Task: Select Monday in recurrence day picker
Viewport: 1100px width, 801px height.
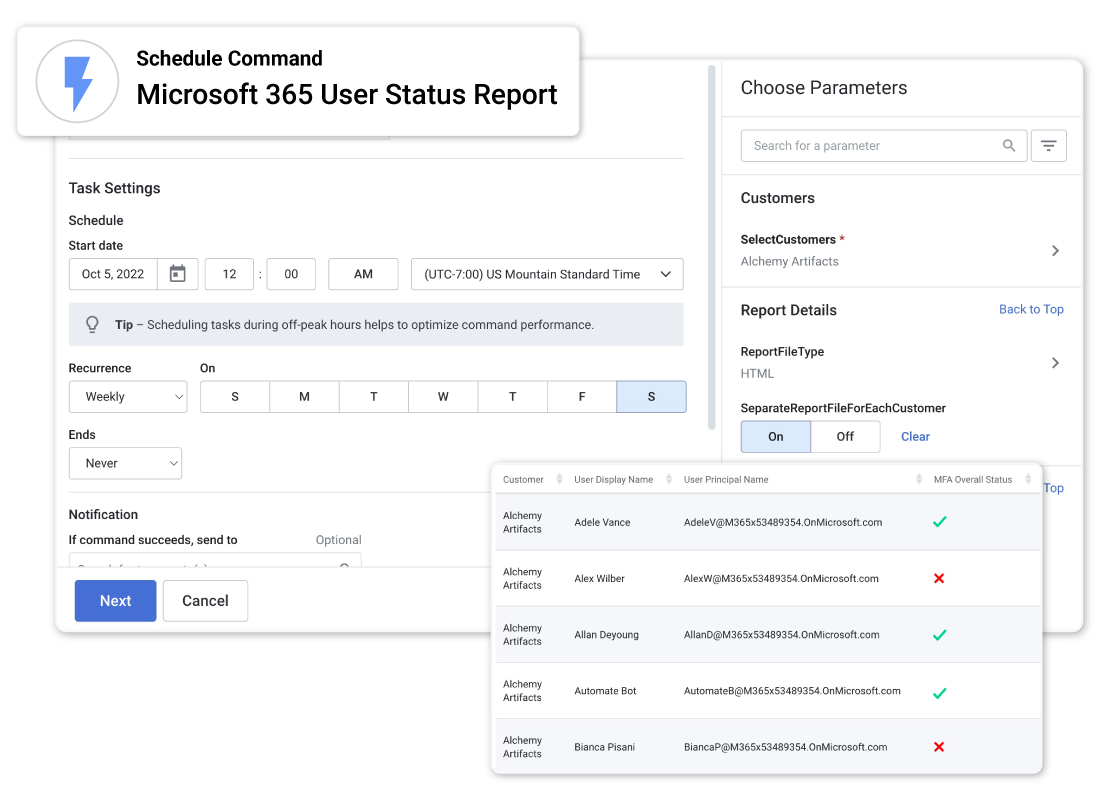Action: tap(304, 397)
